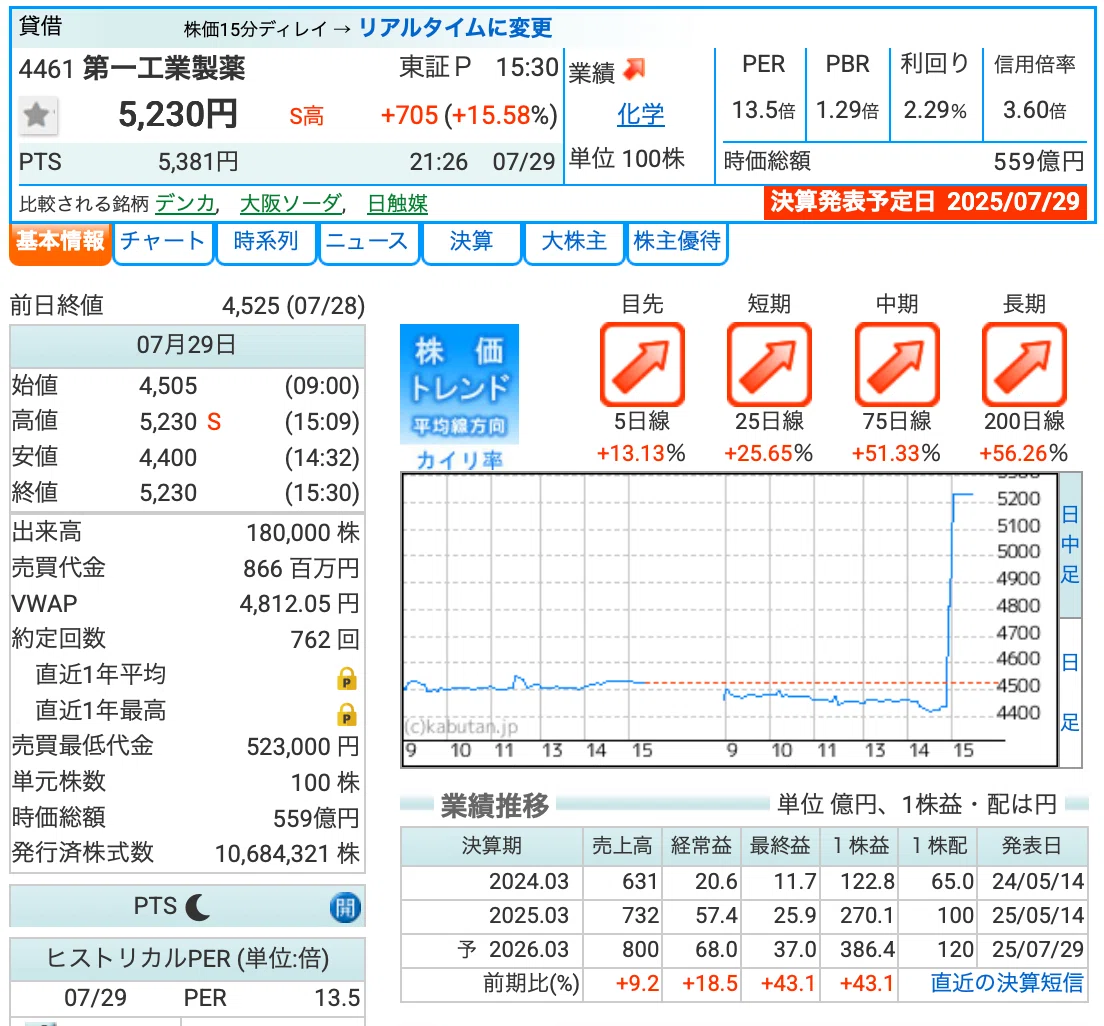The width and height of the screenshot is (1104, 1026).
Task: Click 安値 value 4,400
Action: [168, 458]
